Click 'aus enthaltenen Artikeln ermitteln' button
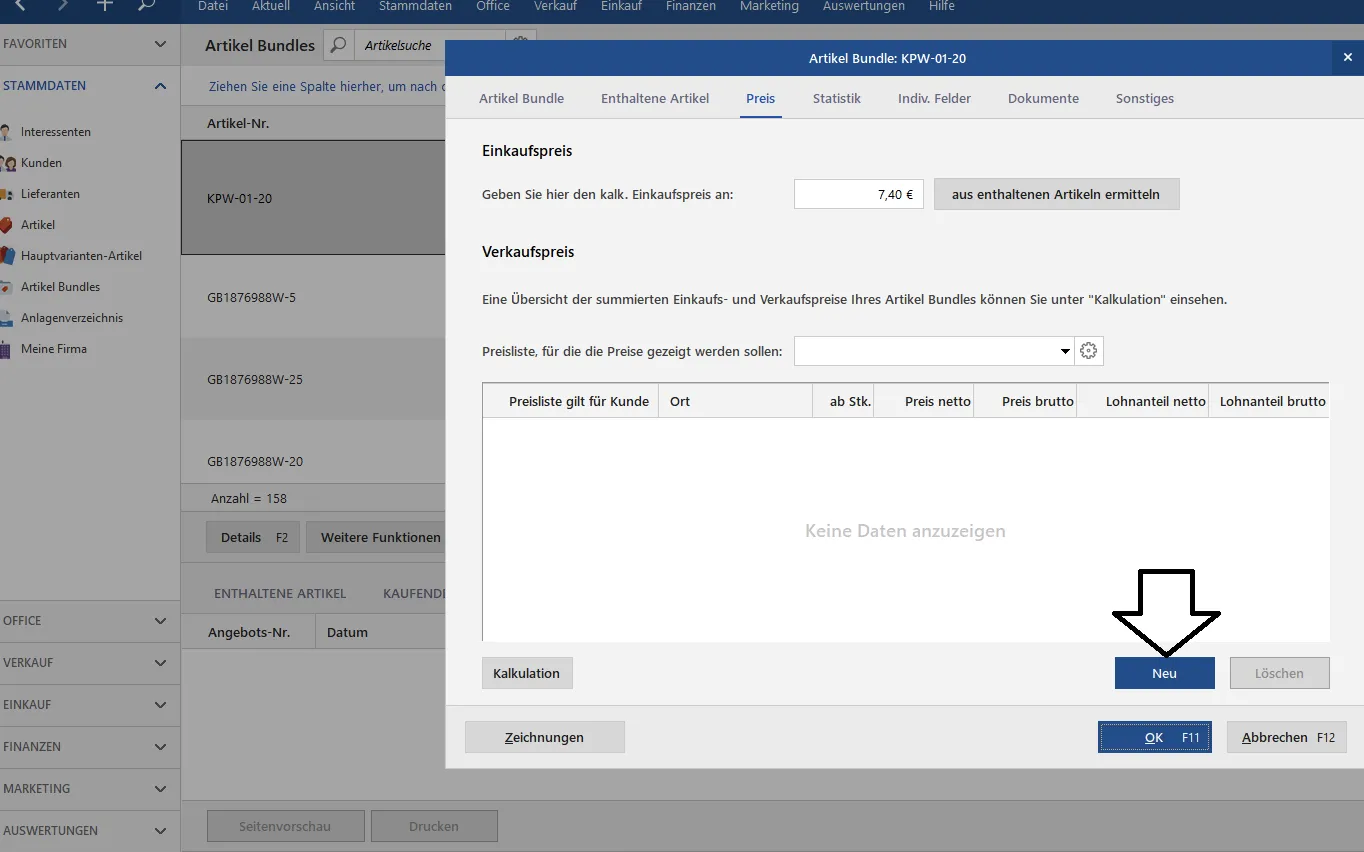This screenshot has width=1364, height=852. click(x=1056, y=194)
